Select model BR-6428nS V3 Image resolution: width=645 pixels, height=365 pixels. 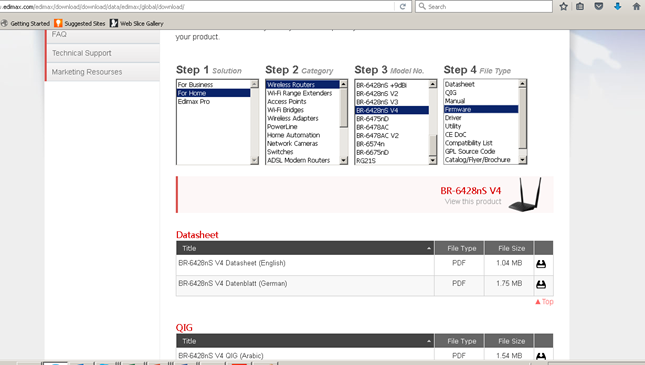pos(392,102)
